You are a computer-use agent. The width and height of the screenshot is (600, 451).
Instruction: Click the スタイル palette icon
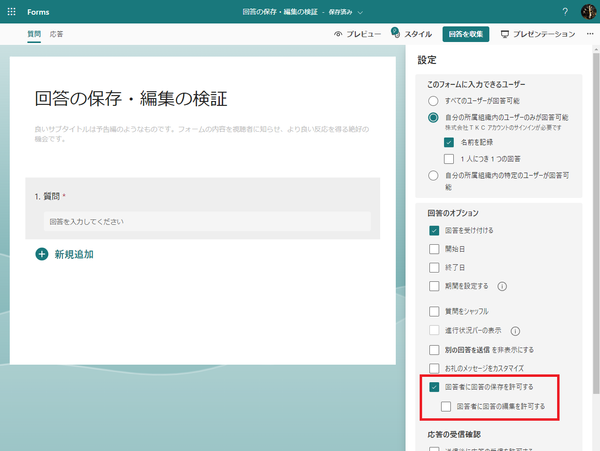click(x=395, y=33)
